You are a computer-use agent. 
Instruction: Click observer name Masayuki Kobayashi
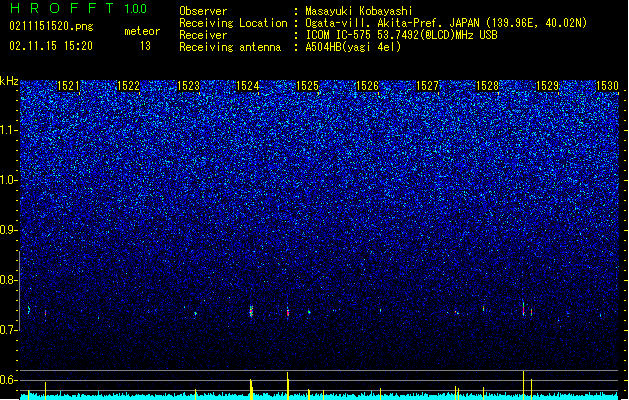point(359,11)
